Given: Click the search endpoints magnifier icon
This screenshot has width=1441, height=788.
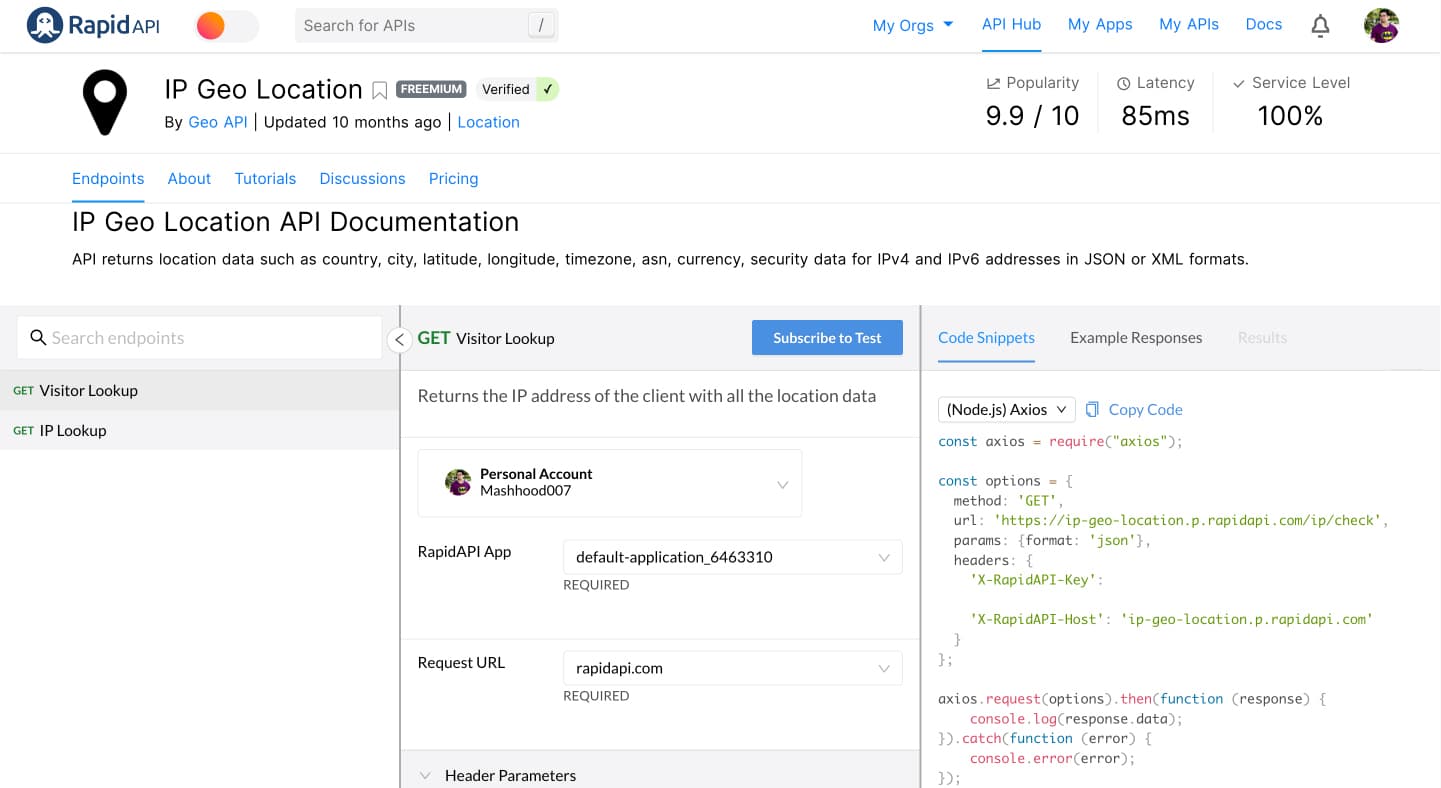Looking at the screenshot, I should point(39,338).
